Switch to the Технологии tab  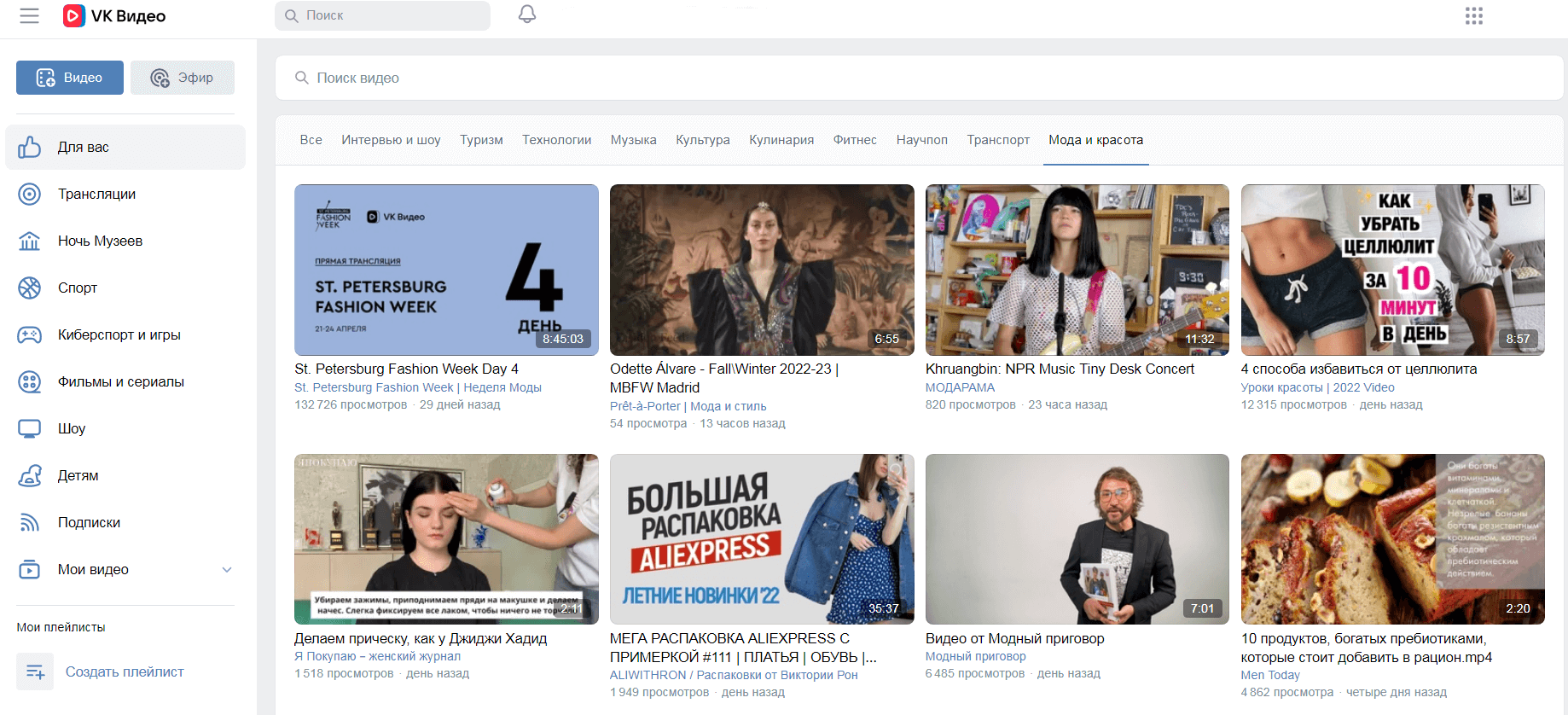point(556,140)
